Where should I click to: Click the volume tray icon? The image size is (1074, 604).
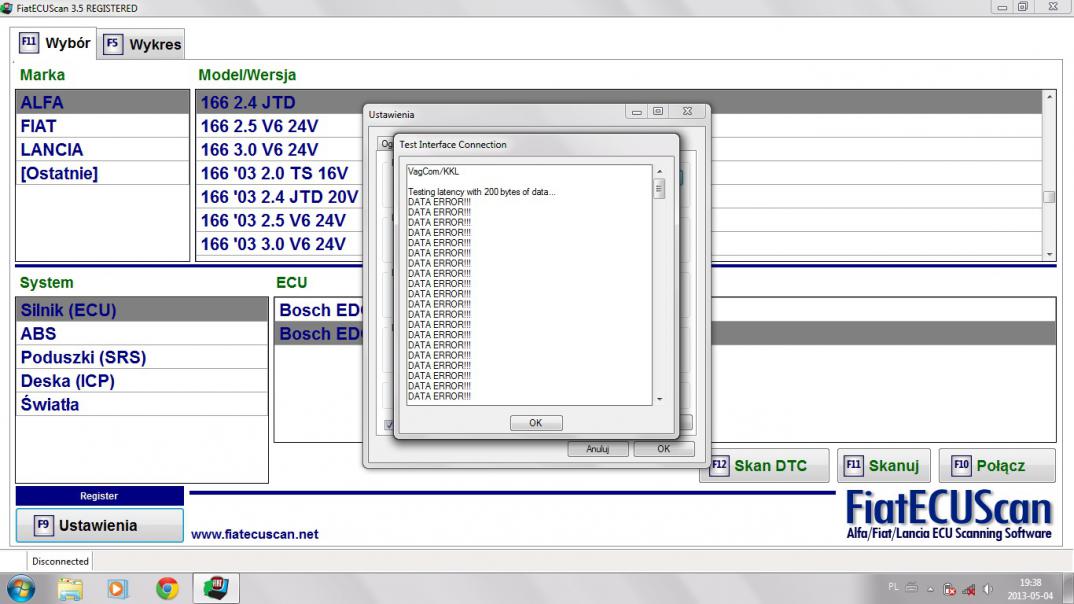point(988,589)
